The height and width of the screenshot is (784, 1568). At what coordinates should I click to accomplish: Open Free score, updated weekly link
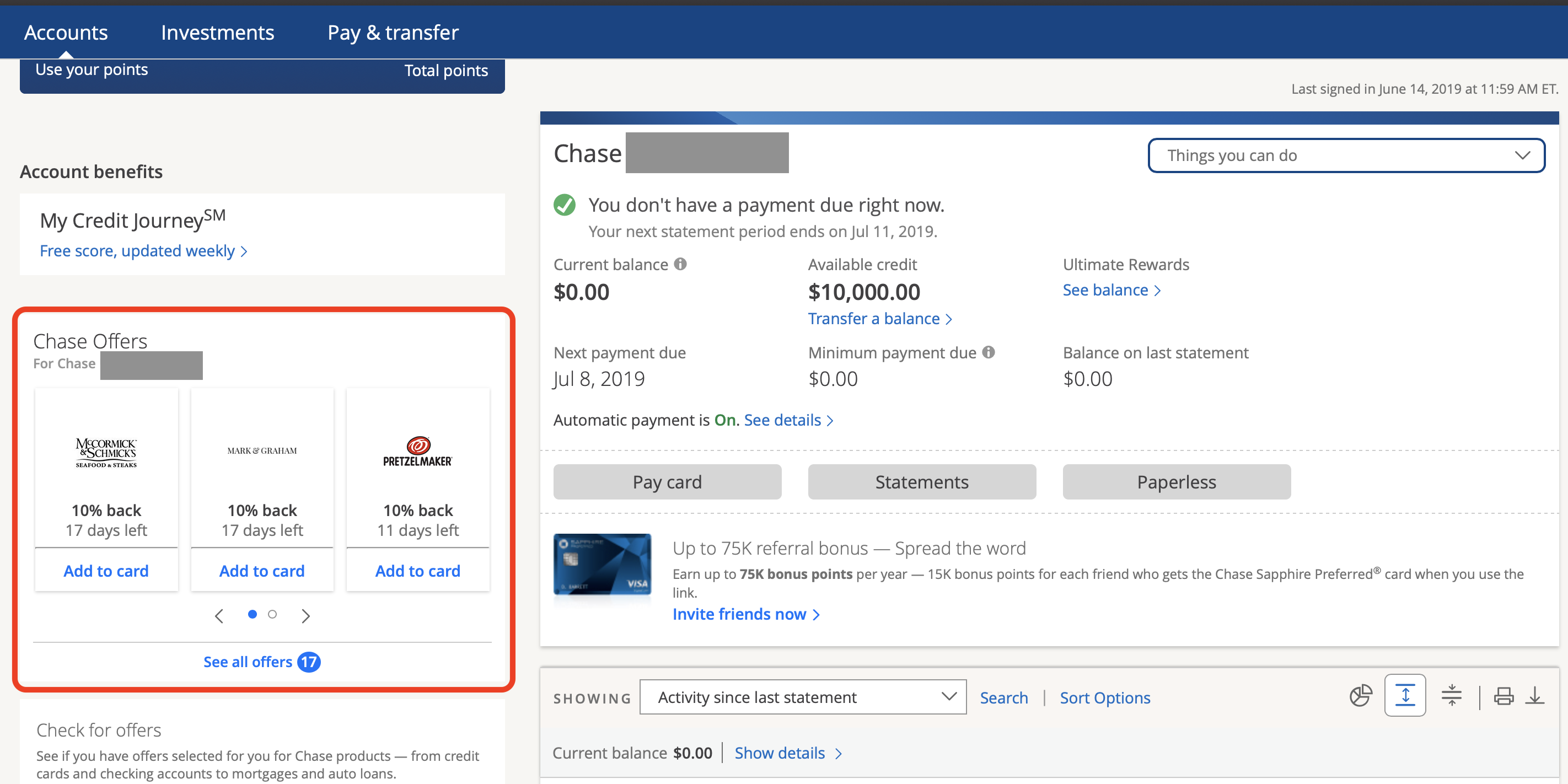(x=143, y=250)
